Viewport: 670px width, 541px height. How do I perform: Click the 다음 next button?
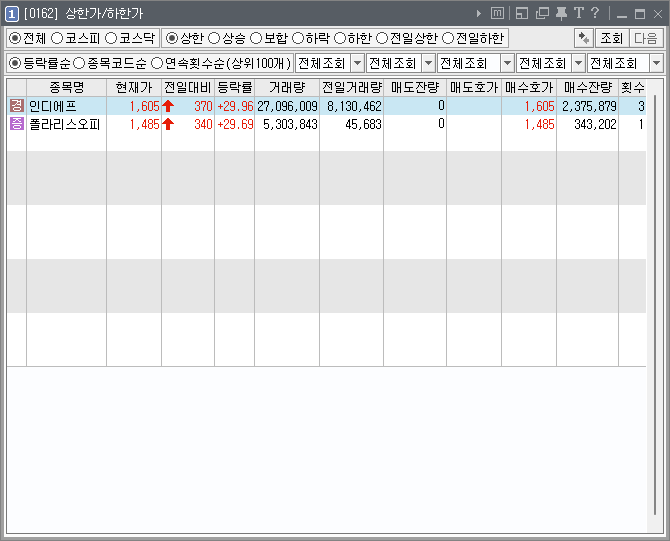(x=646, y=38)
